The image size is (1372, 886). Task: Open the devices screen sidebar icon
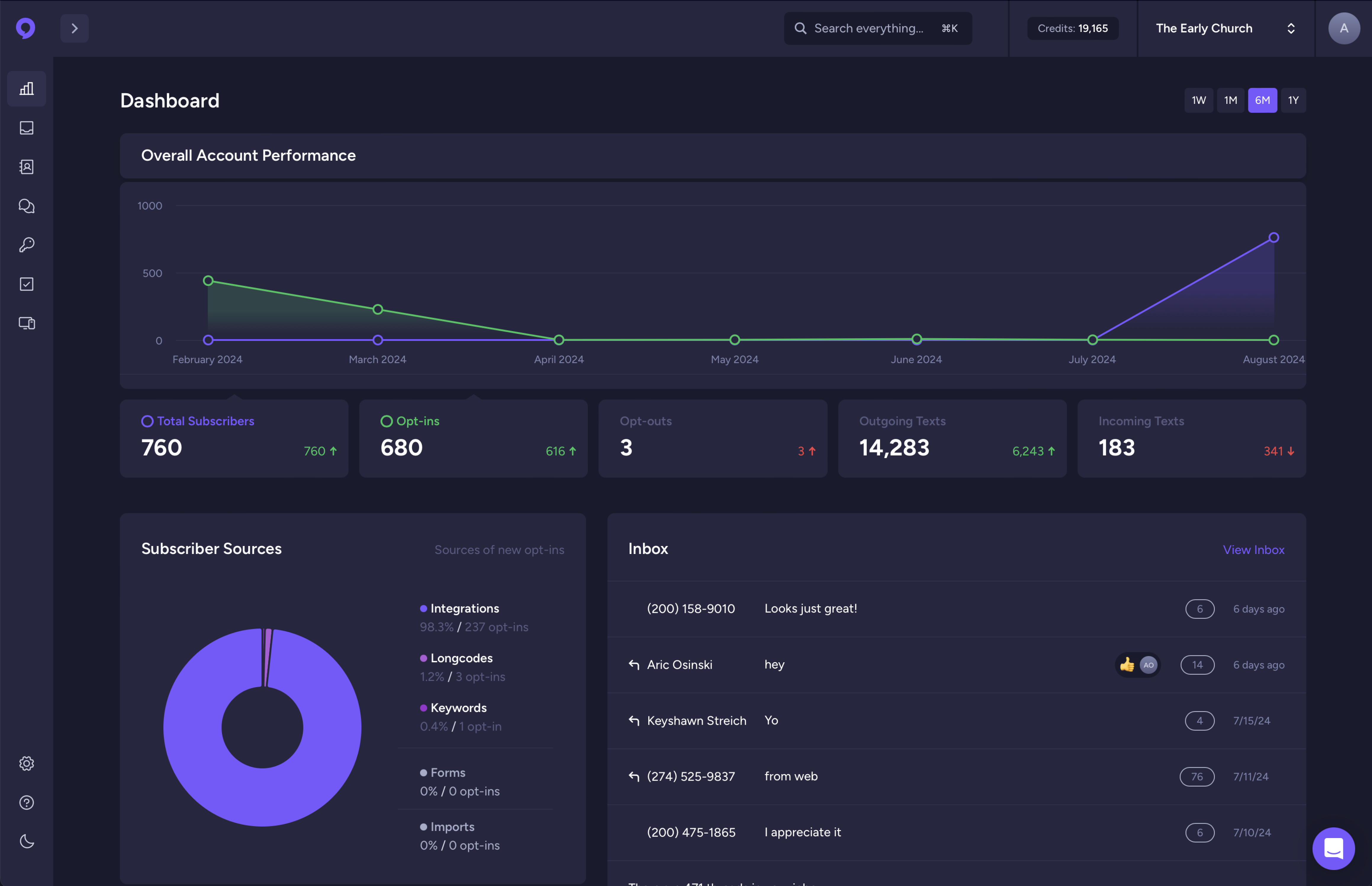pyautogui.click(x=26, y=323)
